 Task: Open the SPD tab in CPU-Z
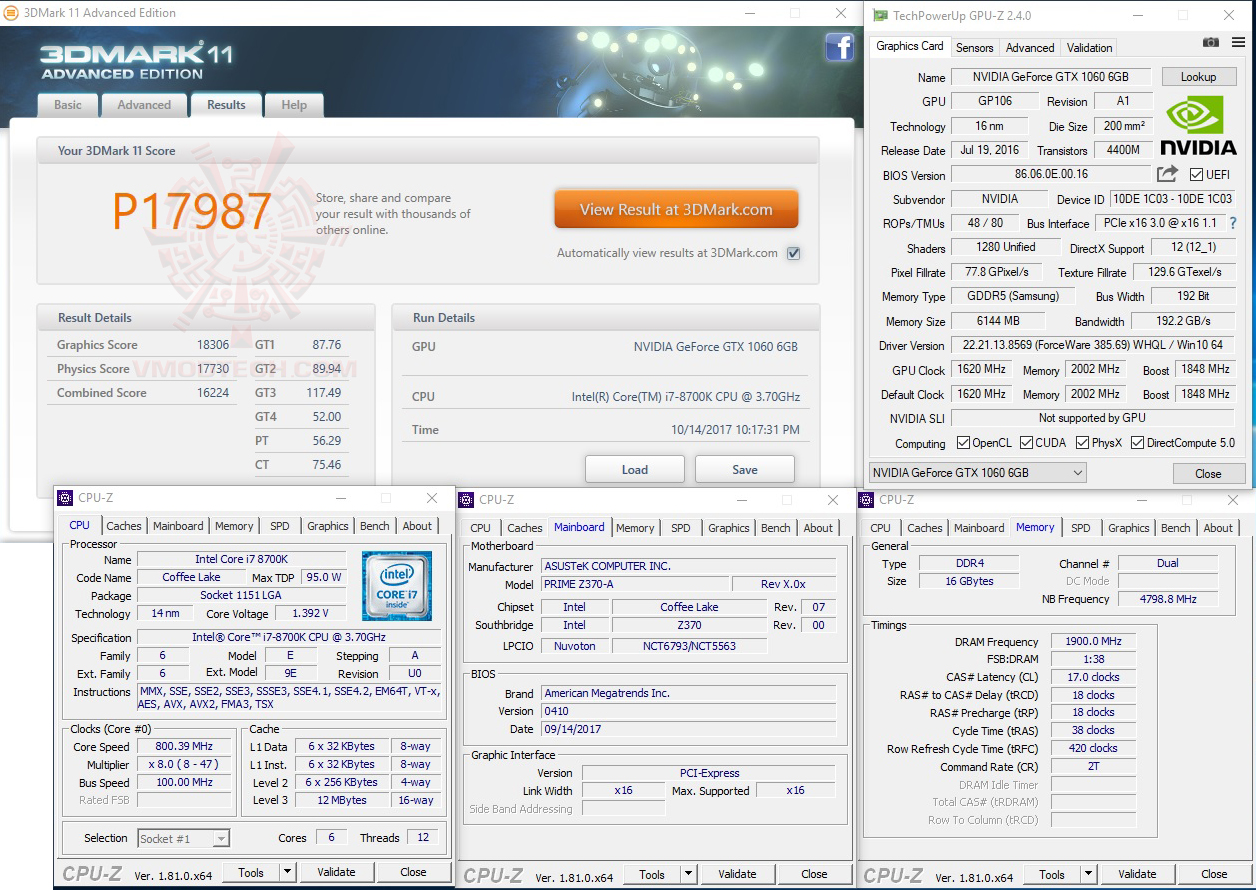click(x=279, y=525)
